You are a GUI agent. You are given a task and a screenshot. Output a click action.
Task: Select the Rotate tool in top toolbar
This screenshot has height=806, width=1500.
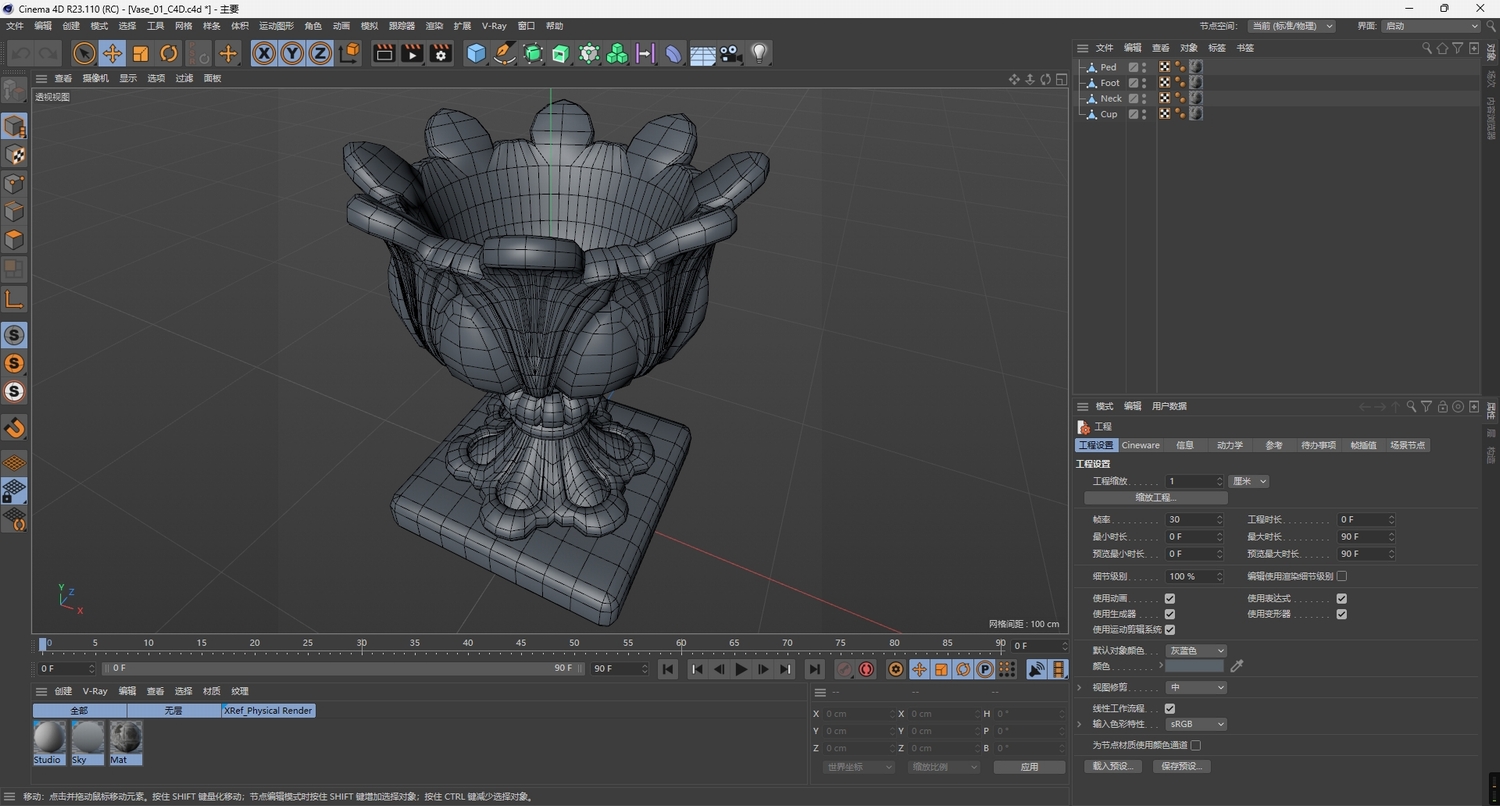pos(169,54)
